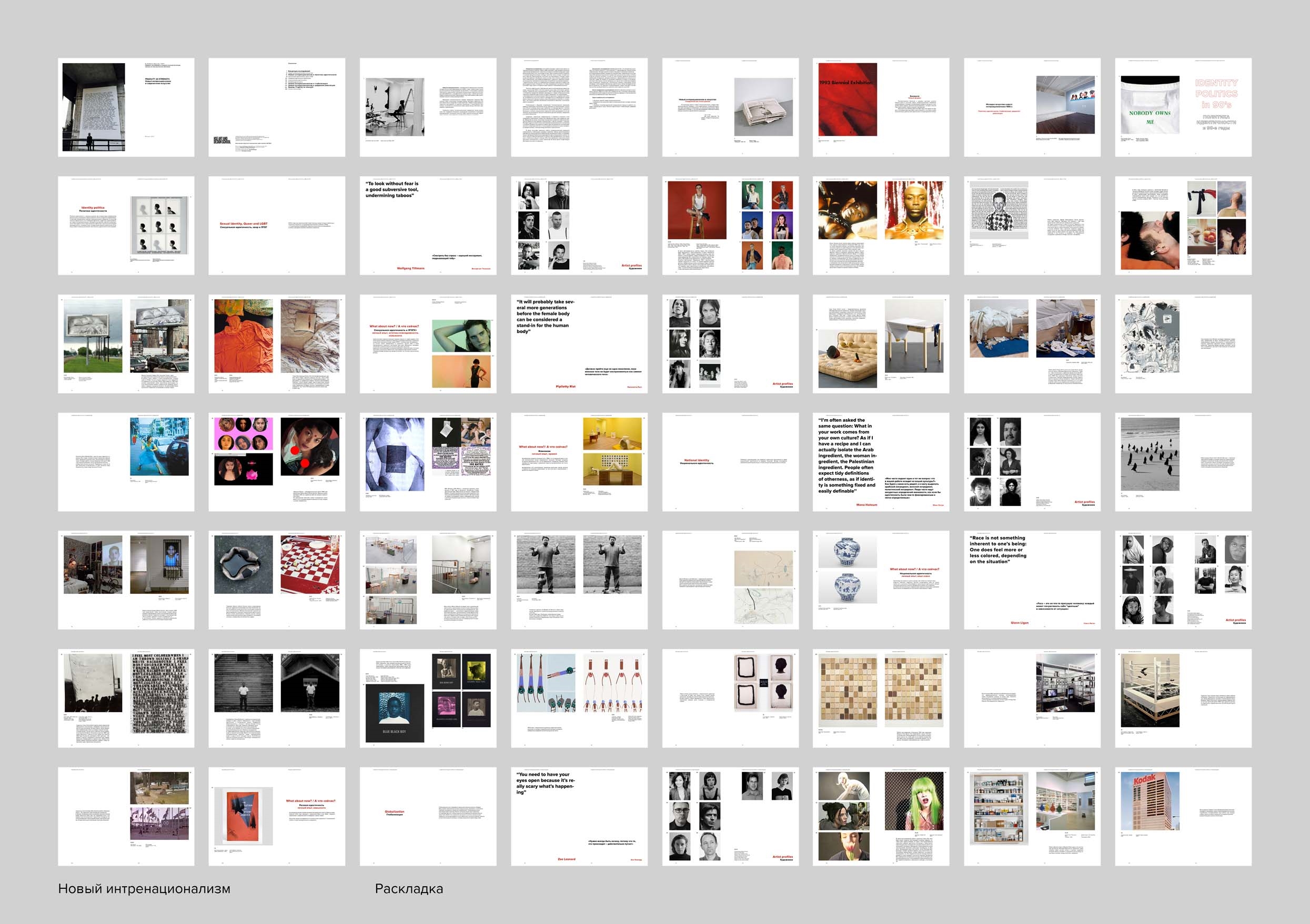Click the 'BLUE BLACK BOY' artwork image
This screenshot has height=924, width=1310.
click(x=394, y=714)
